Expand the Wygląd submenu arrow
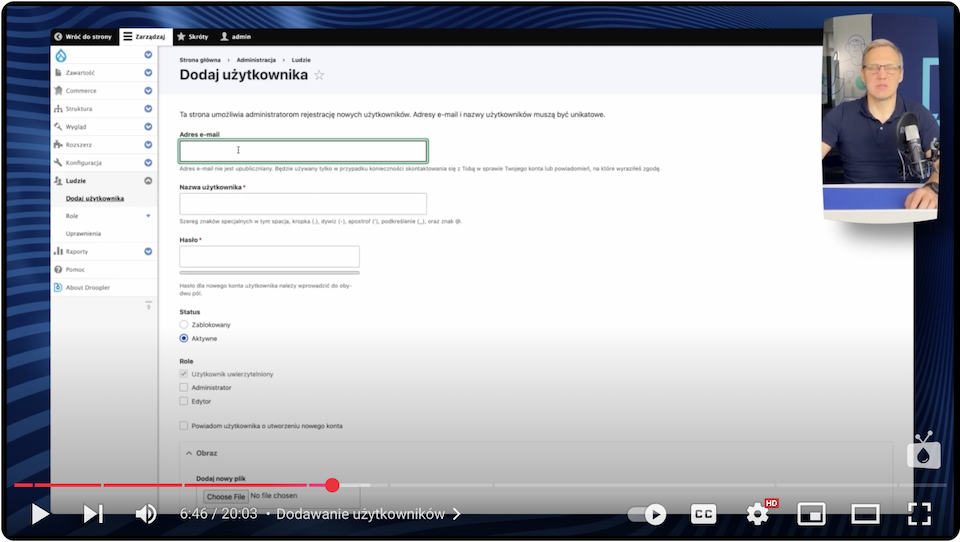 pos(148,127)
